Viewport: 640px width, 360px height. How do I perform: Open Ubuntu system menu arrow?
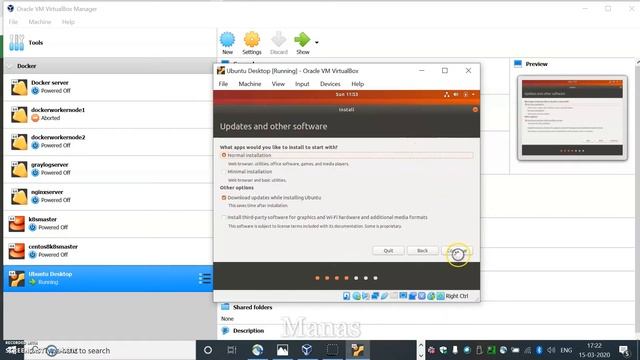point(473,94)
